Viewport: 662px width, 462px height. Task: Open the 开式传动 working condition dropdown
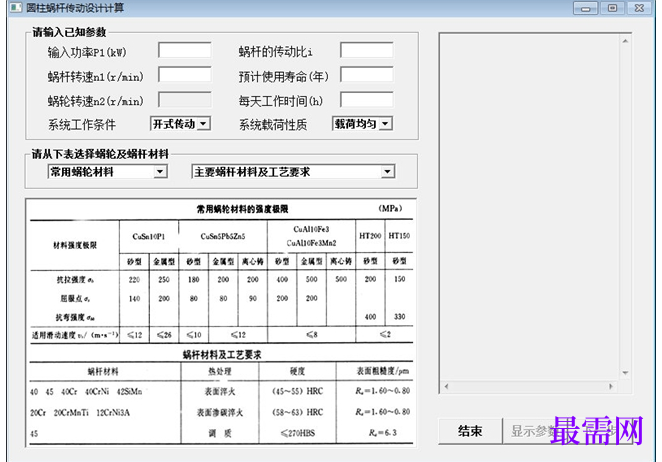tap(203, 124)
